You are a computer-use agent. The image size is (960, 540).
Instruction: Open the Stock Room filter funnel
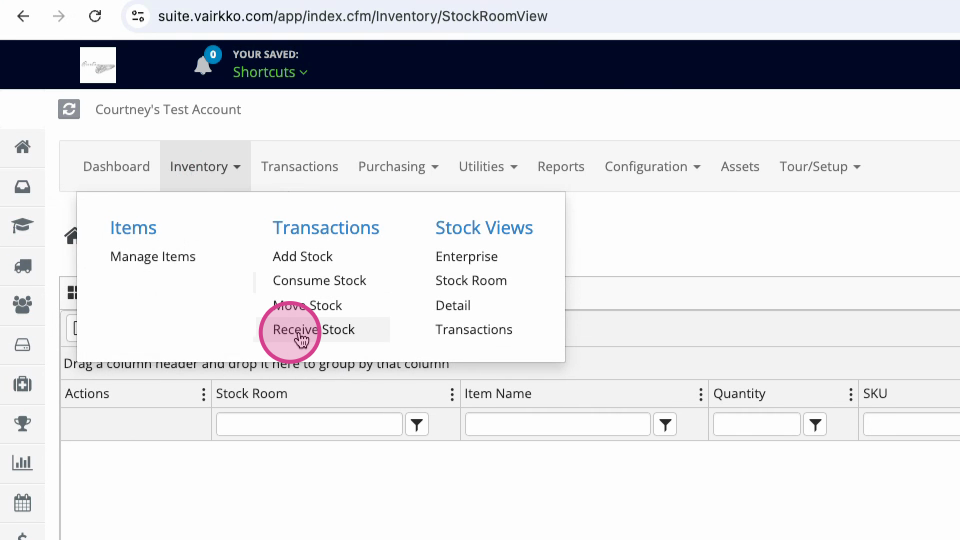click(417, 424)
